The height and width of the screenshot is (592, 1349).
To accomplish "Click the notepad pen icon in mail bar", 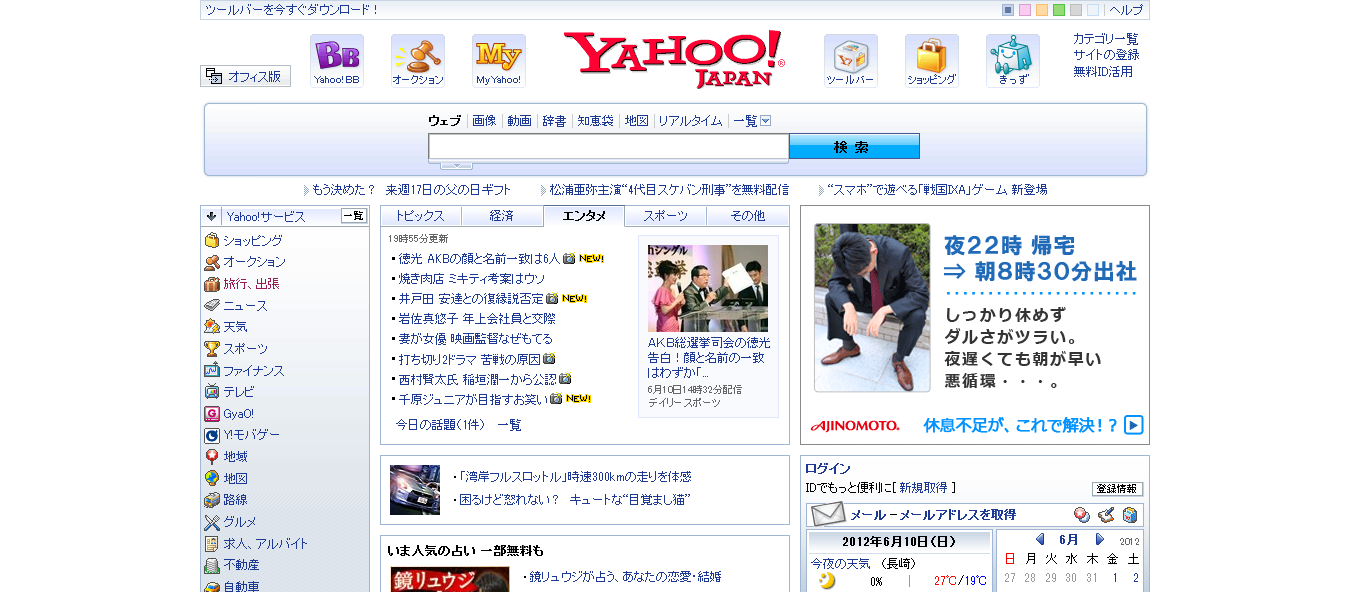I will point(1106,515).
